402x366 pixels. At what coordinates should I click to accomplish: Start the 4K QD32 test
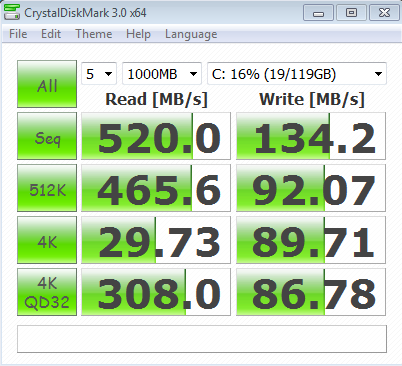(47, 292)
